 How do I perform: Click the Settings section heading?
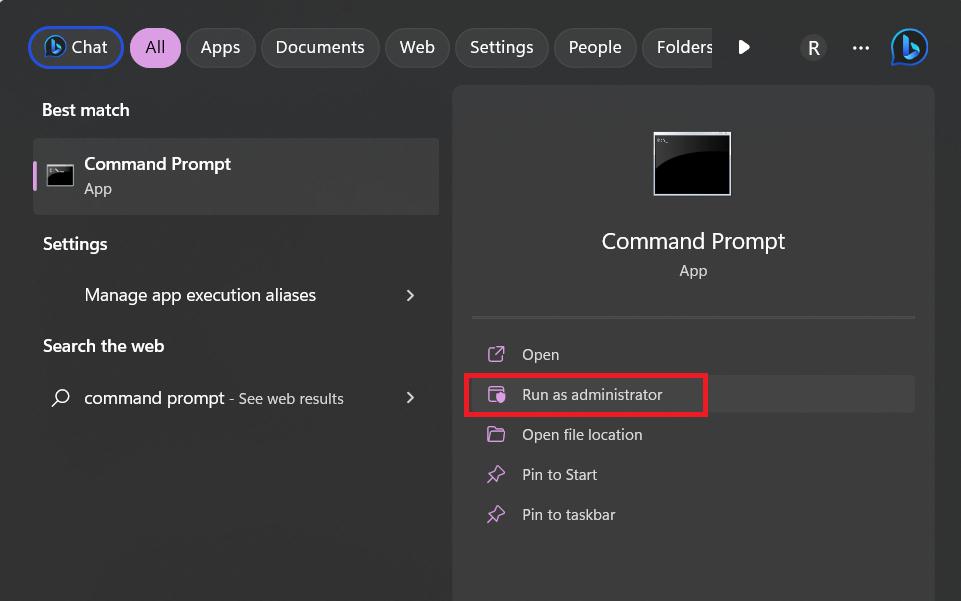(75, 244)
